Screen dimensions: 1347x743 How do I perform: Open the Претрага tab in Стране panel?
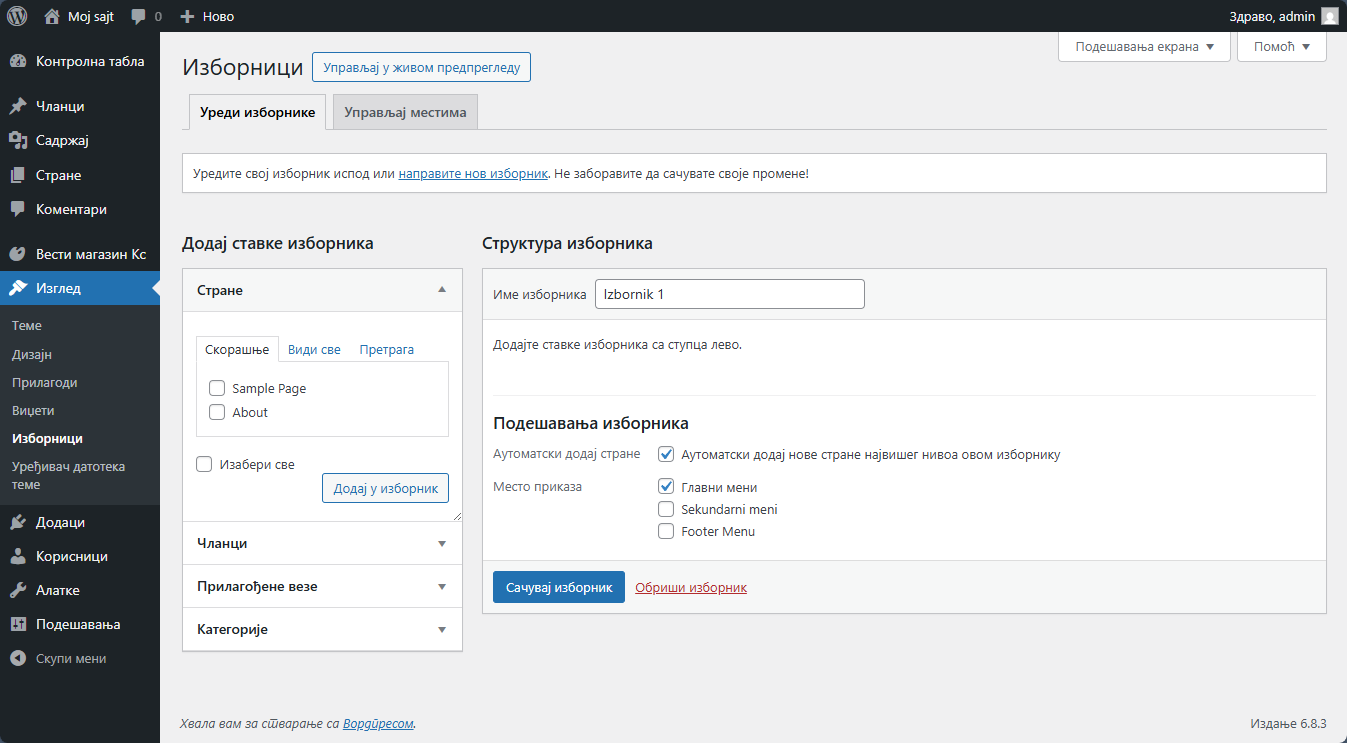coord(386,349)
